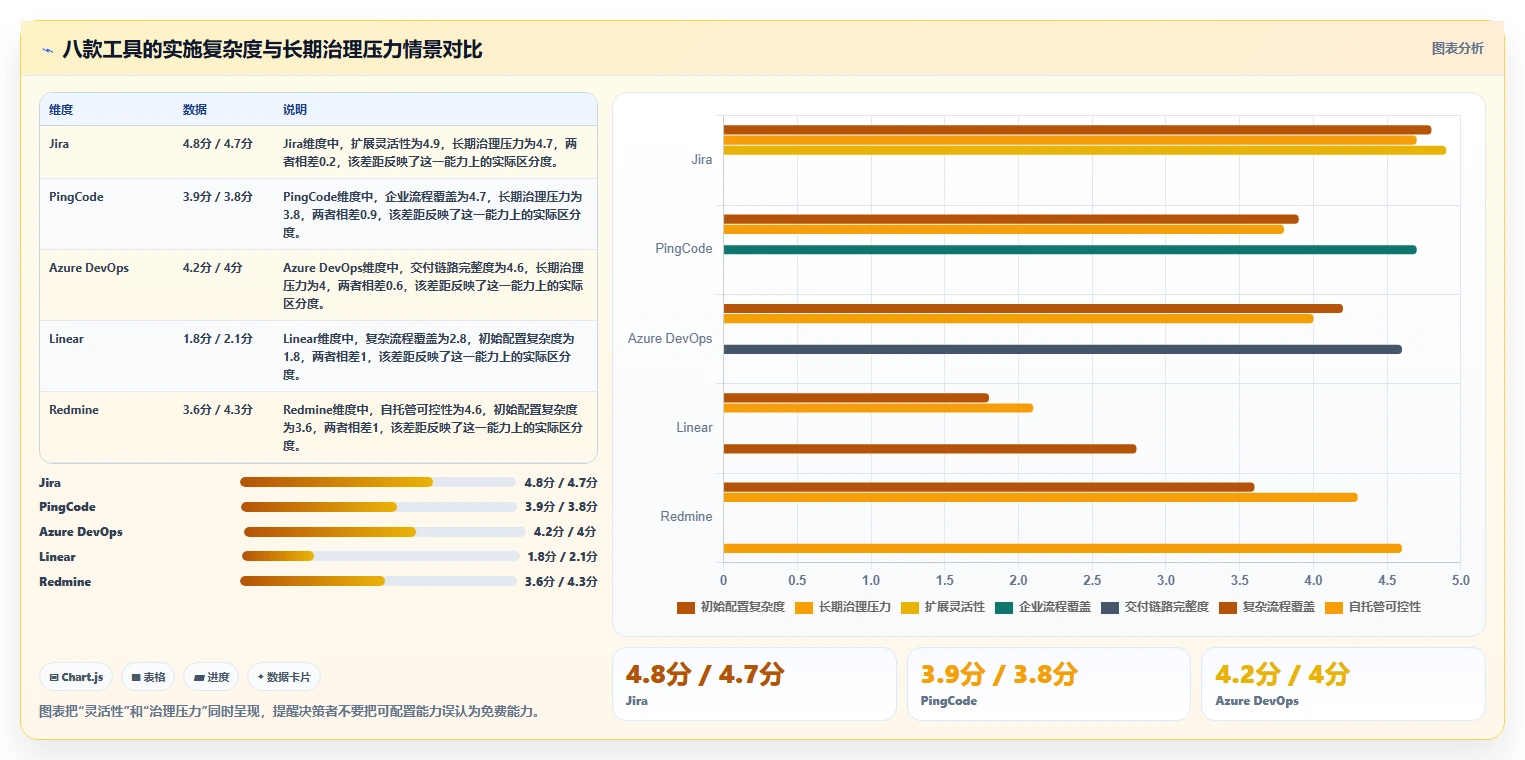Toggle the 交付链路完整度 legend entry
Screen dimensions: 1525x760
[x=1155, y=607]
